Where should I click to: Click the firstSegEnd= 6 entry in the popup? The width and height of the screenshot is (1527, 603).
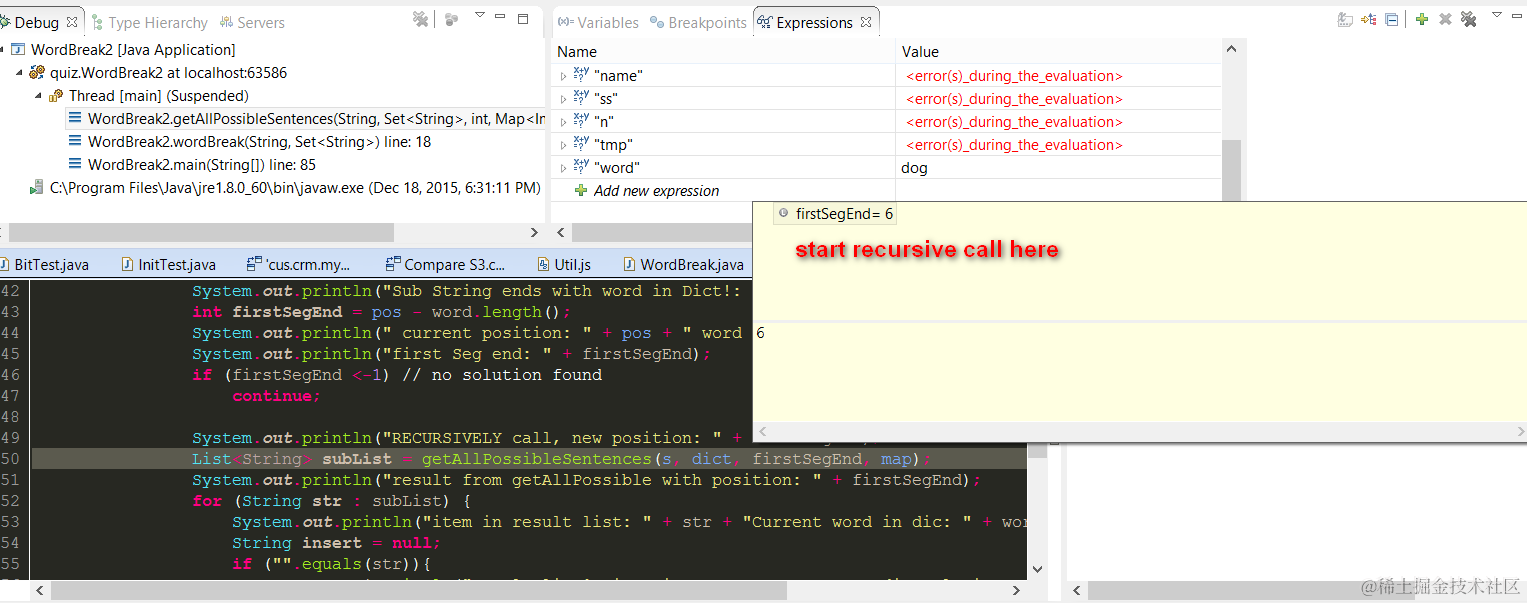[x=836, y=214]
